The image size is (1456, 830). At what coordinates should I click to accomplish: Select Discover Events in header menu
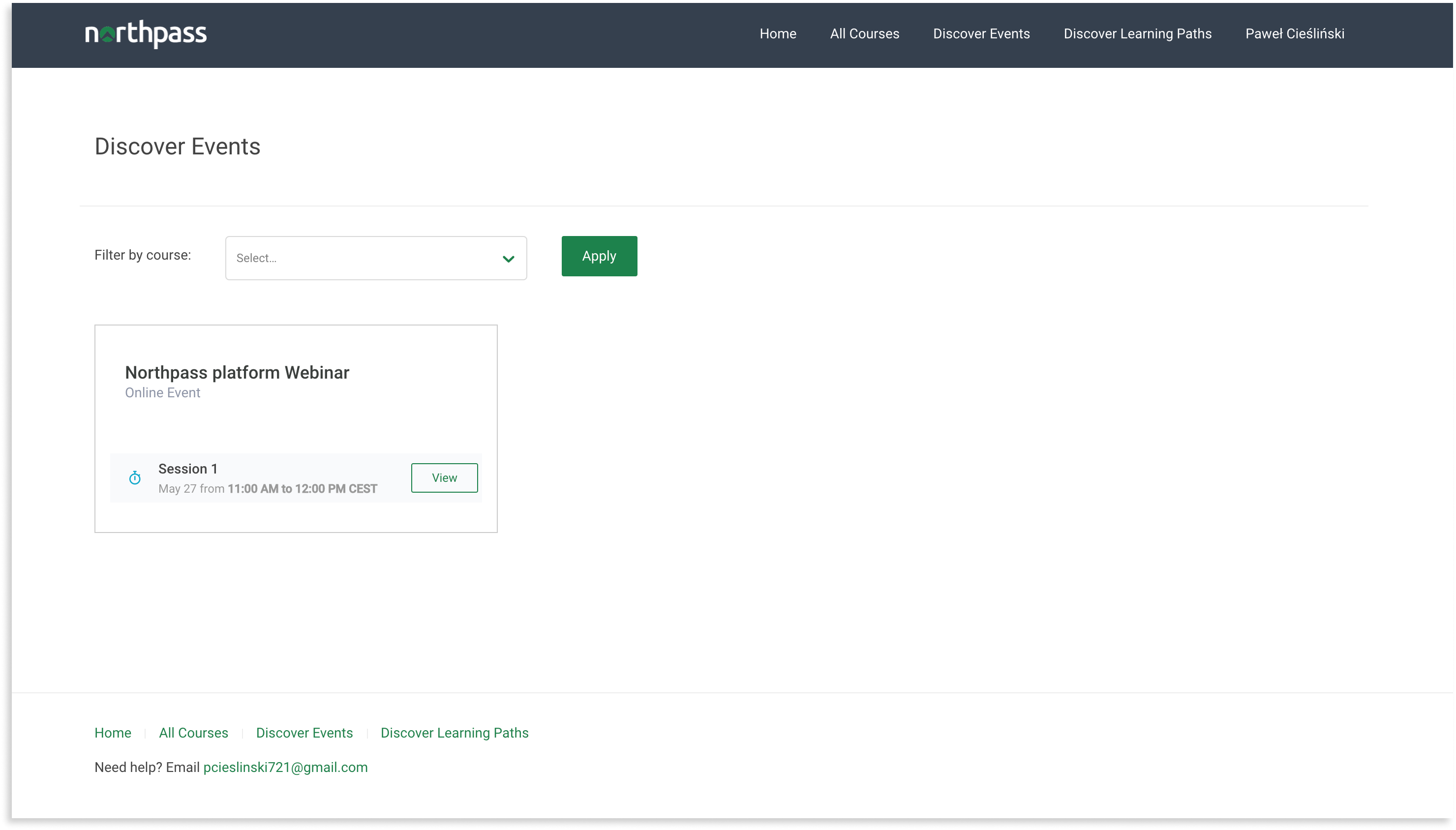coord(981,33)
